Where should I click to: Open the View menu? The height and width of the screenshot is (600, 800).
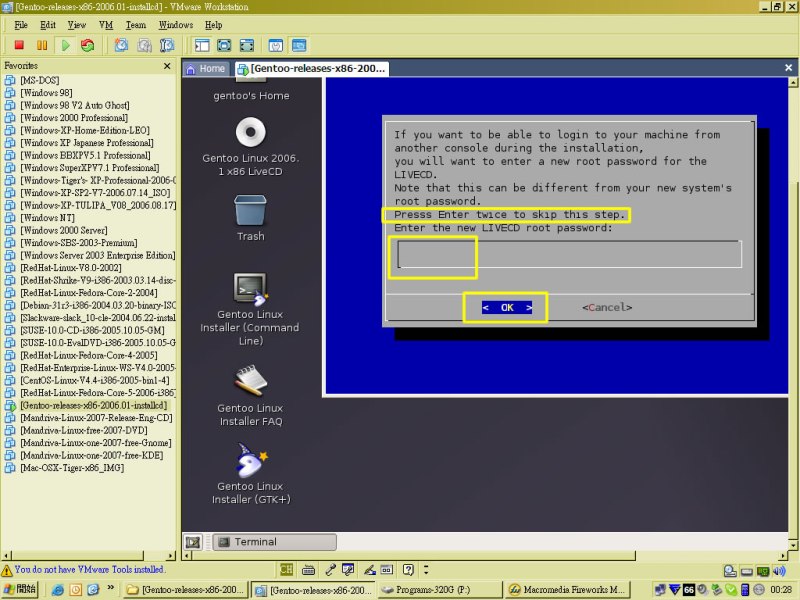(x=77, y=25)
